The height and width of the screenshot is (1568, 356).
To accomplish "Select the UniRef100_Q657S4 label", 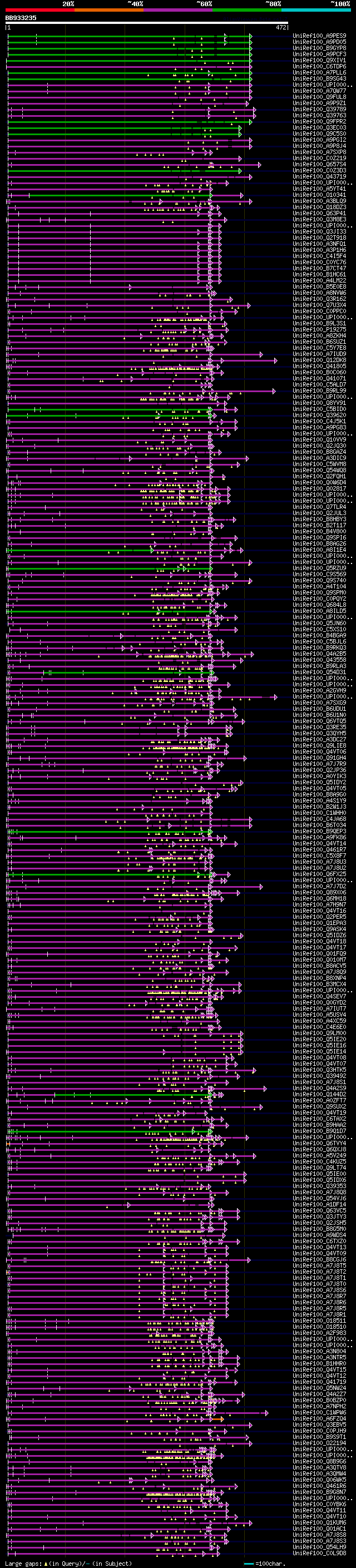I will coord(319,164).
